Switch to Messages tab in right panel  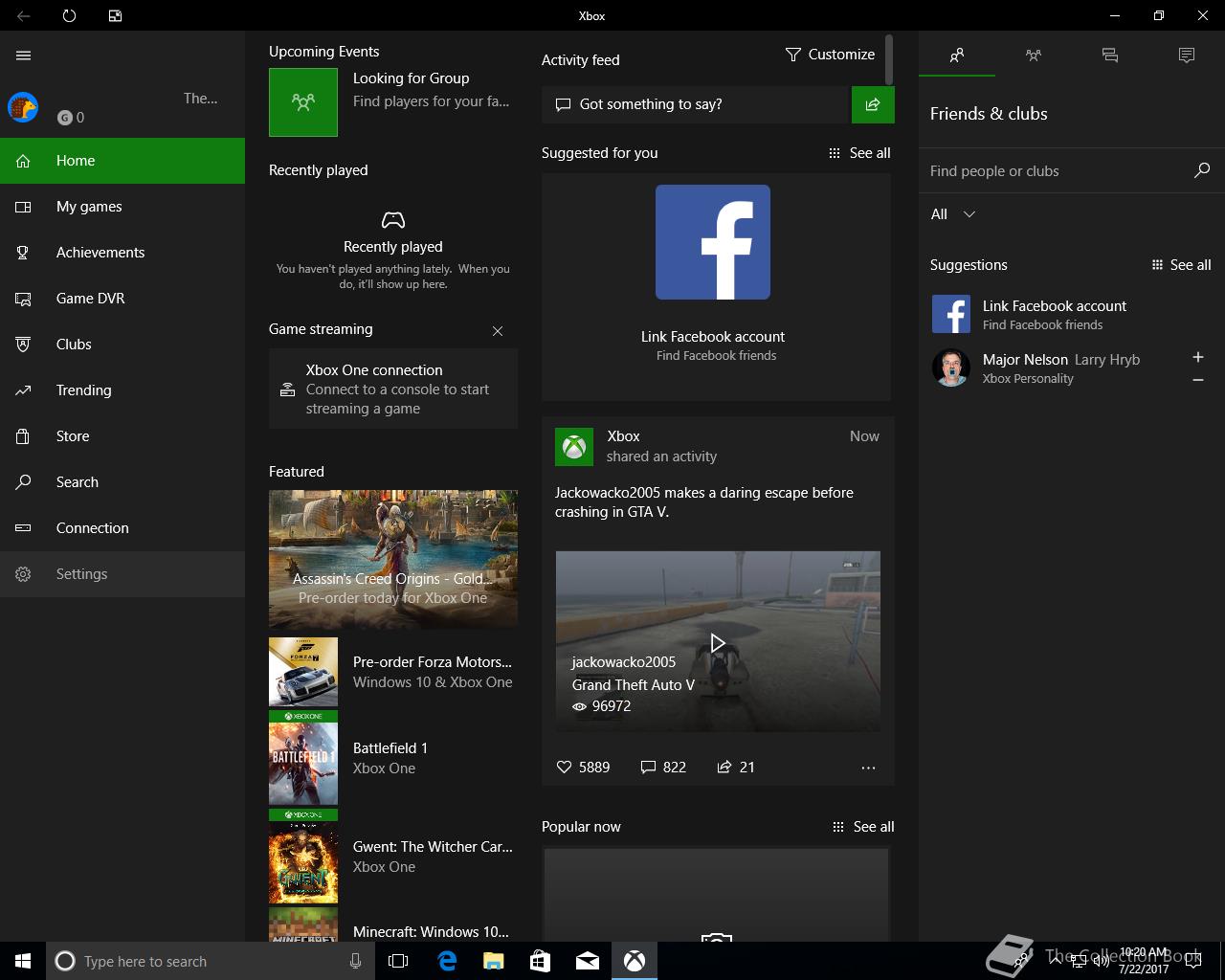coord(1110,56)
